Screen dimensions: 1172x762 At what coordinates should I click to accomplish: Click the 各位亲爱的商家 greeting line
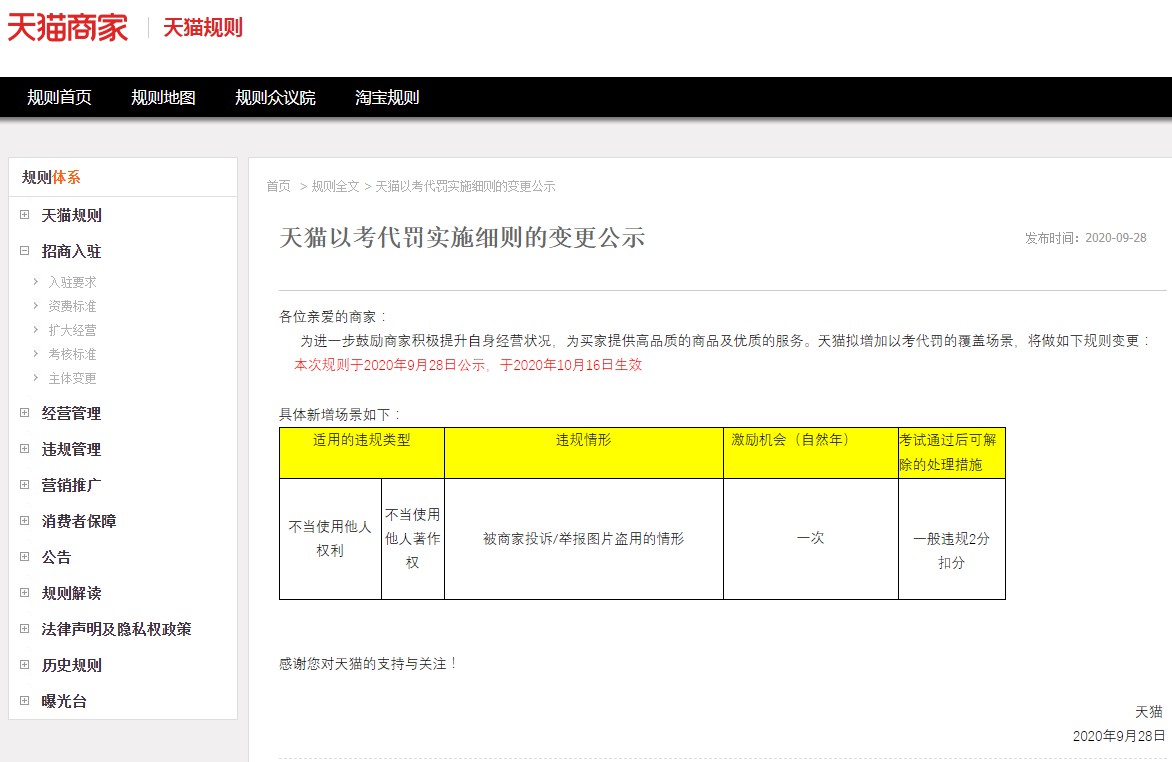point(334,317)
